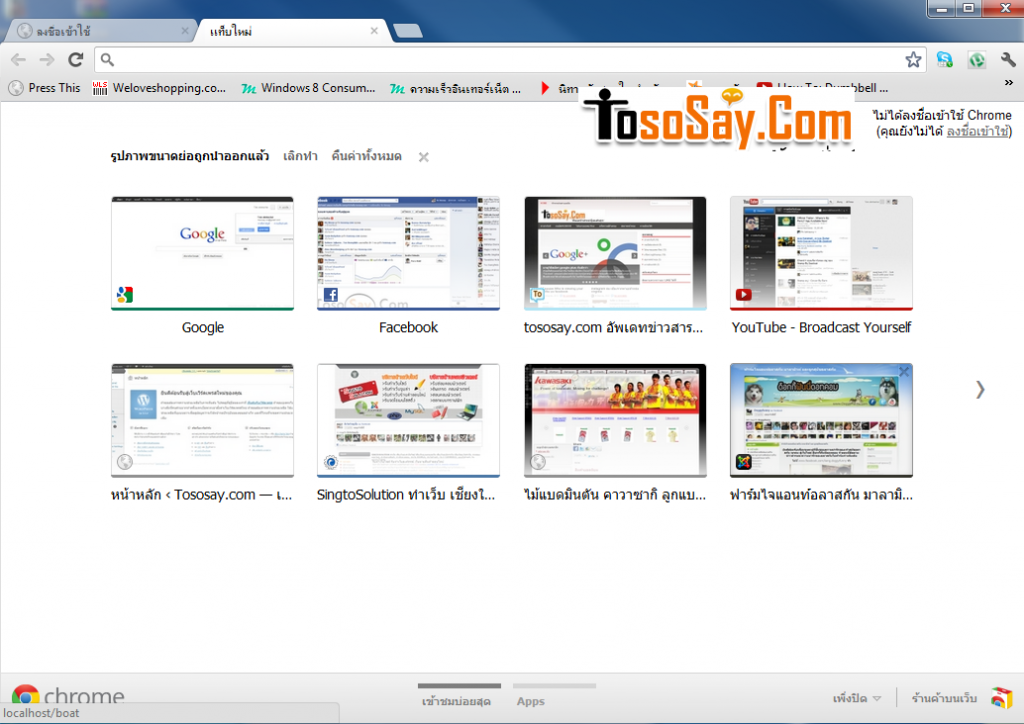
Task: Click the Facebook title text
Action: (x=408, y=328)
